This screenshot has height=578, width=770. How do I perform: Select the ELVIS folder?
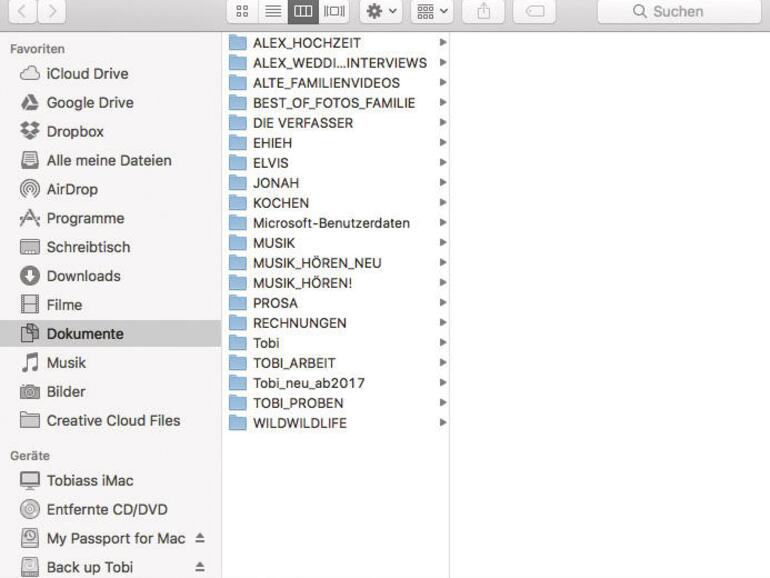pos(336,163)
